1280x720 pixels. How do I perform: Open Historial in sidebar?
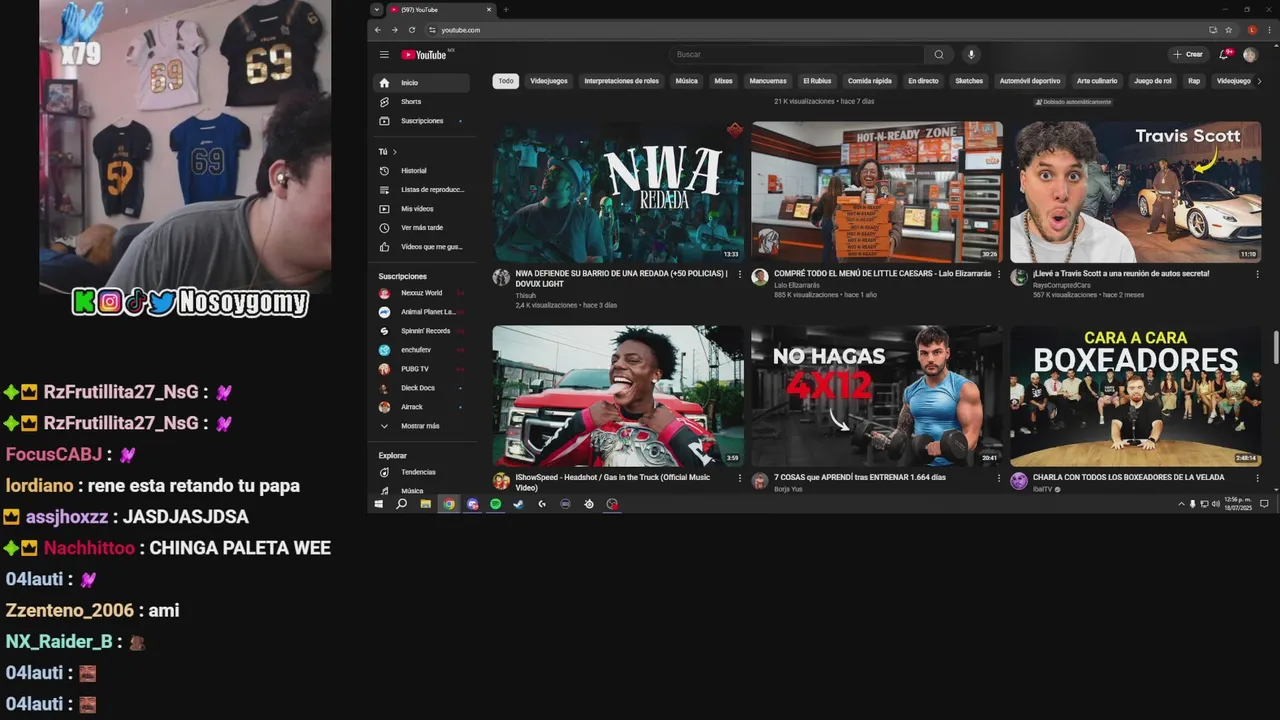[x=421, y=171]
